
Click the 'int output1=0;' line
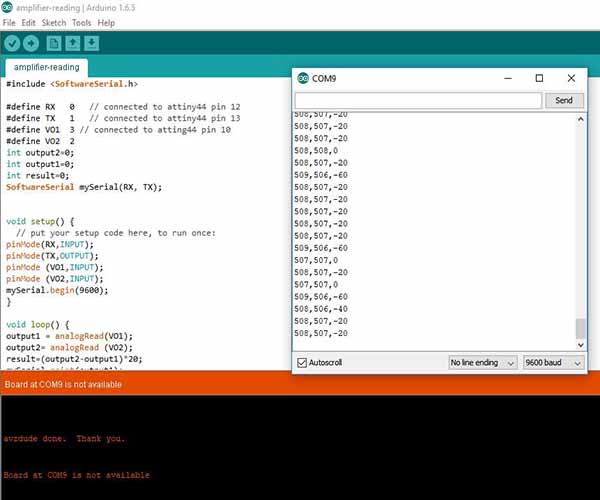40,164
